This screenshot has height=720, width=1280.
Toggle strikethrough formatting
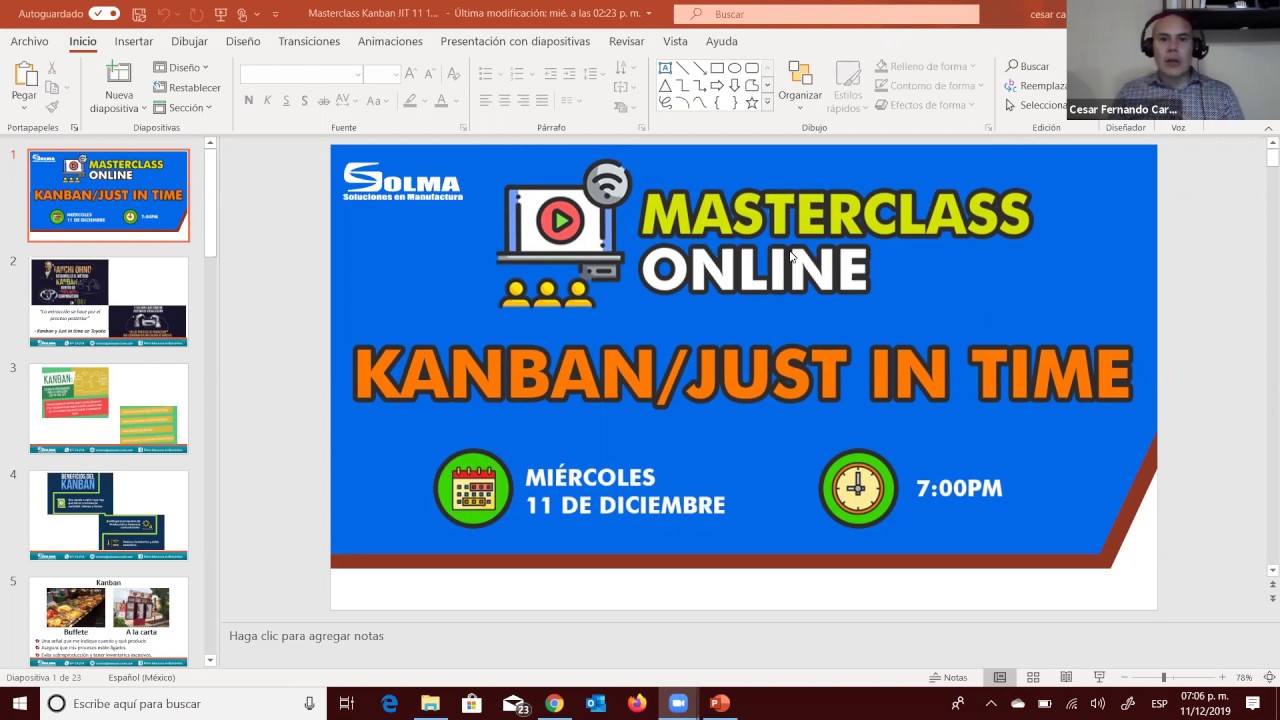coord(323,101)
